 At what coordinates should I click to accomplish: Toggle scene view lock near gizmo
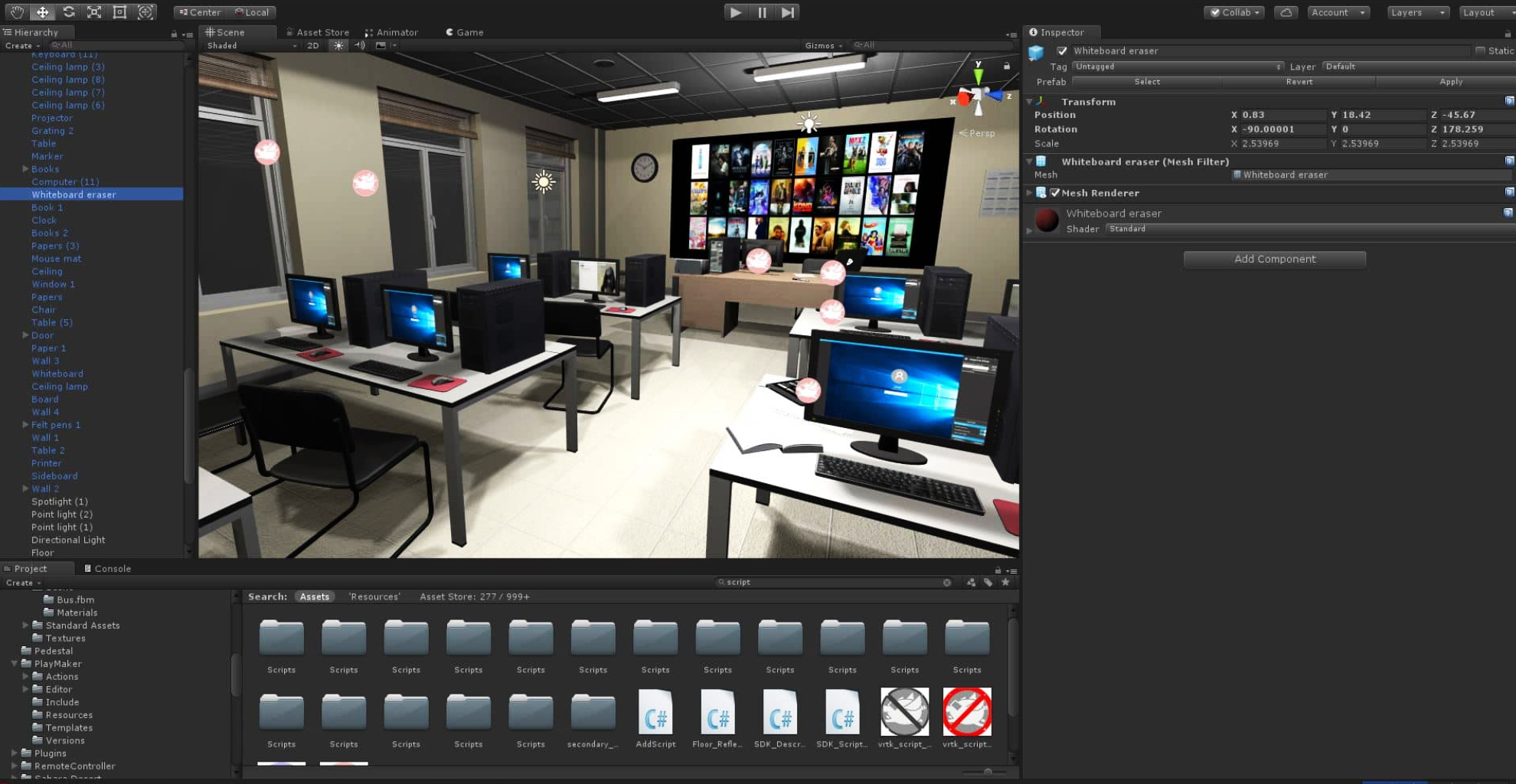[x=1007, y=66]
